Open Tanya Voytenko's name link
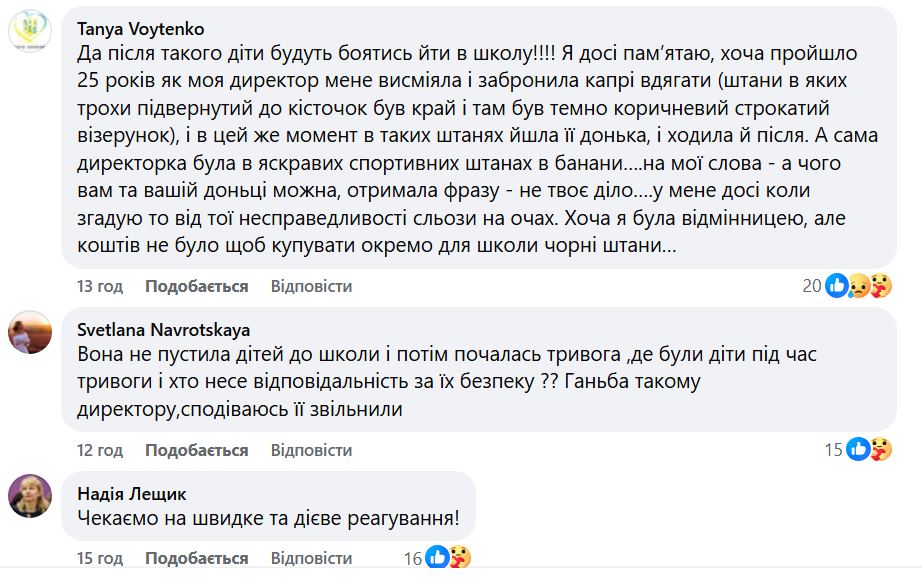 coord(140,29)
